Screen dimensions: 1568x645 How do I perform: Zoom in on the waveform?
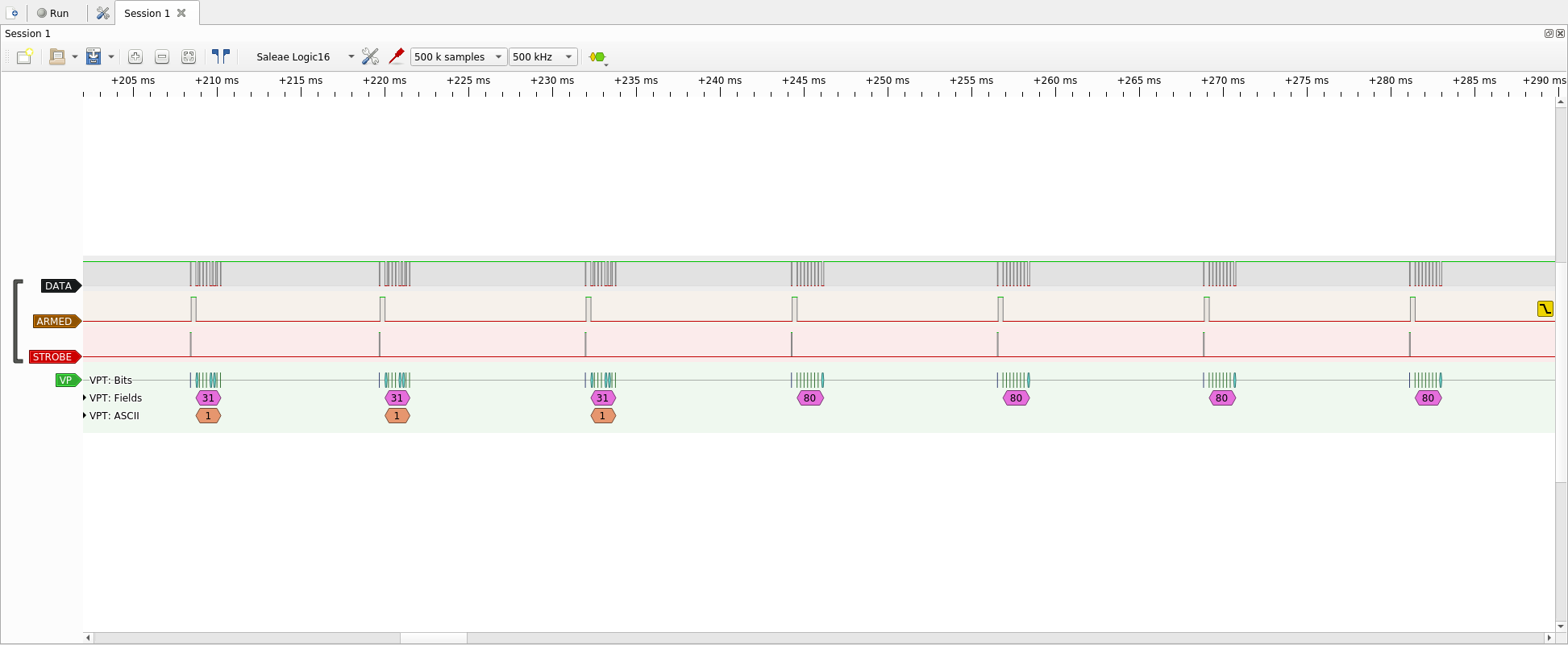click(x=135, y=56)
